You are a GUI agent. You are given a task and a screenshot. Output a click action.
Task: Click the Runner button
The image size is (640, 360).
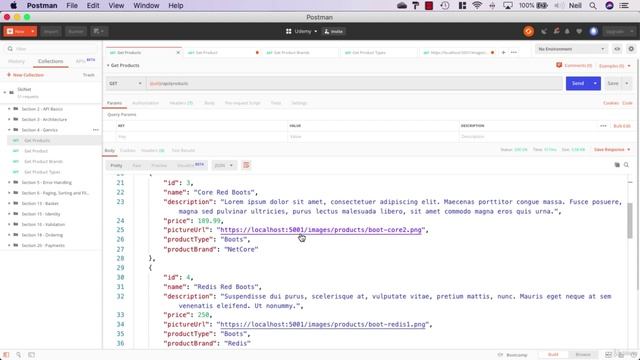(76, 31)
